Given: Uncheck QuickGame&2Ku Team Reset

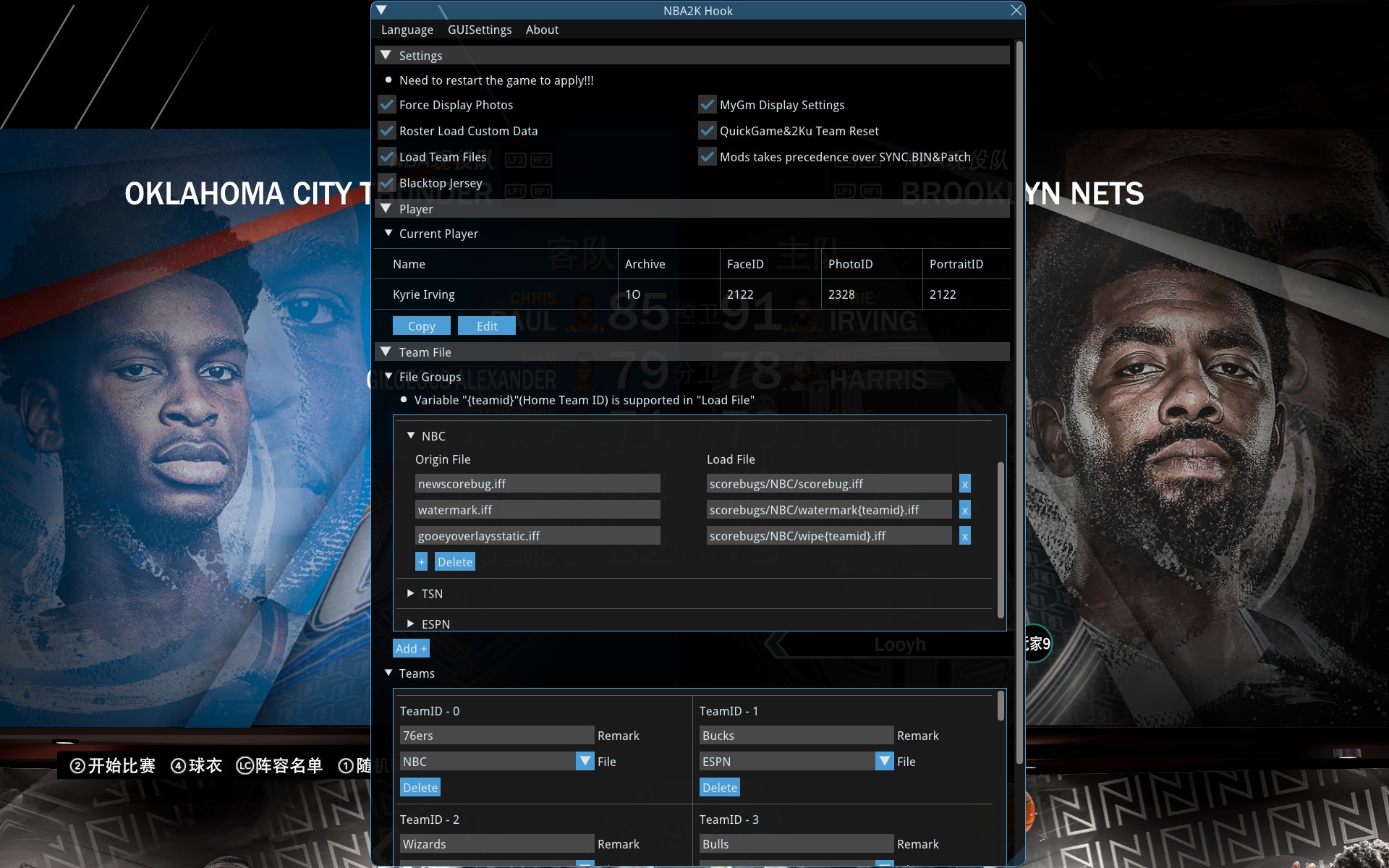Looking at the screenshot, I should (707, 131).
